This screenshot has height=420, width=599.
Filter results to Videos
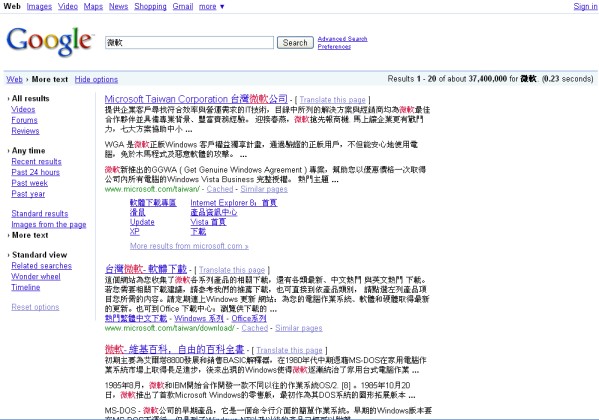[23, 109]
